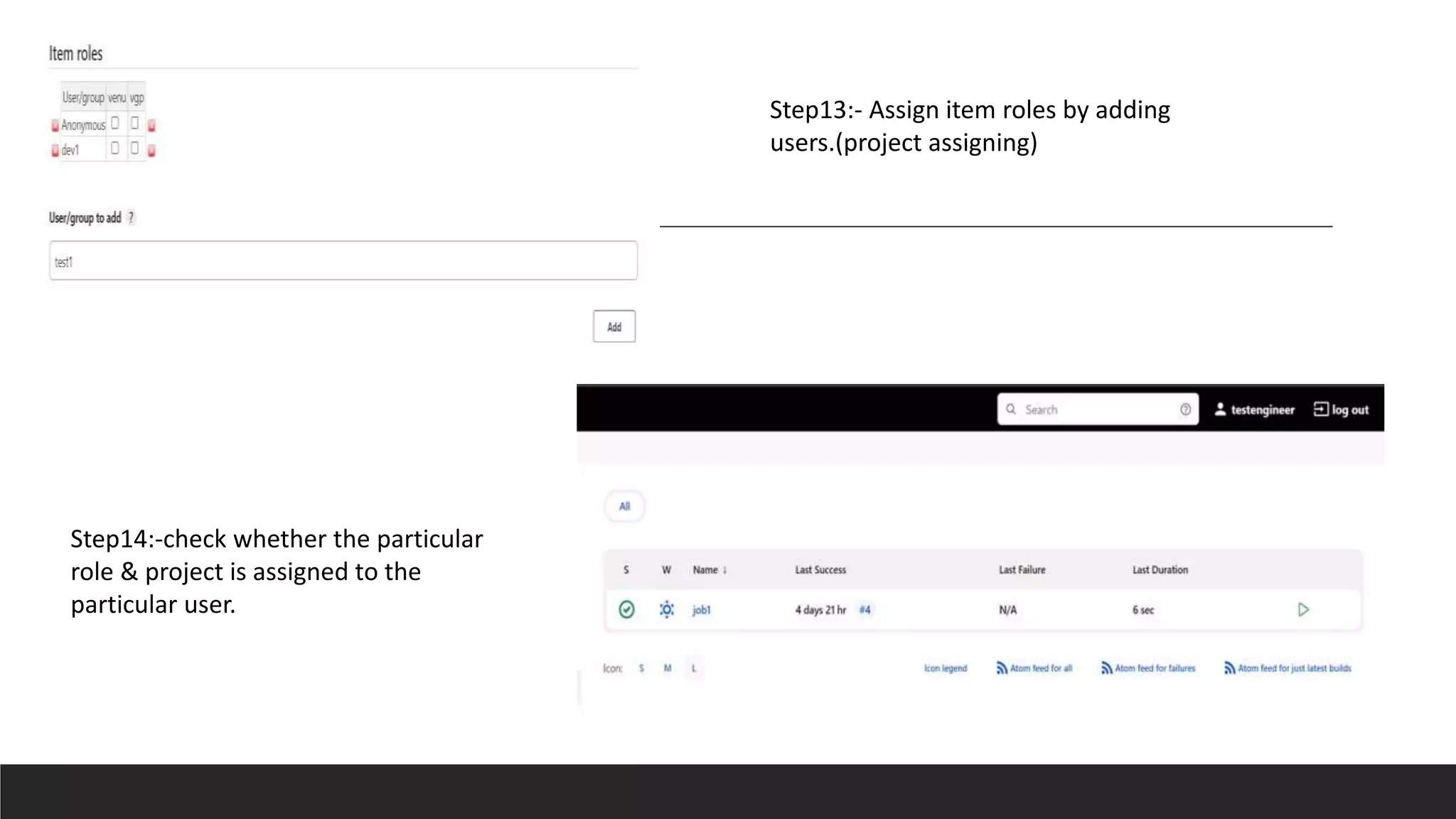The width and height of the screenshot is (1456, 819).
Task: Click the log out link
Action: pos(1350,409)
